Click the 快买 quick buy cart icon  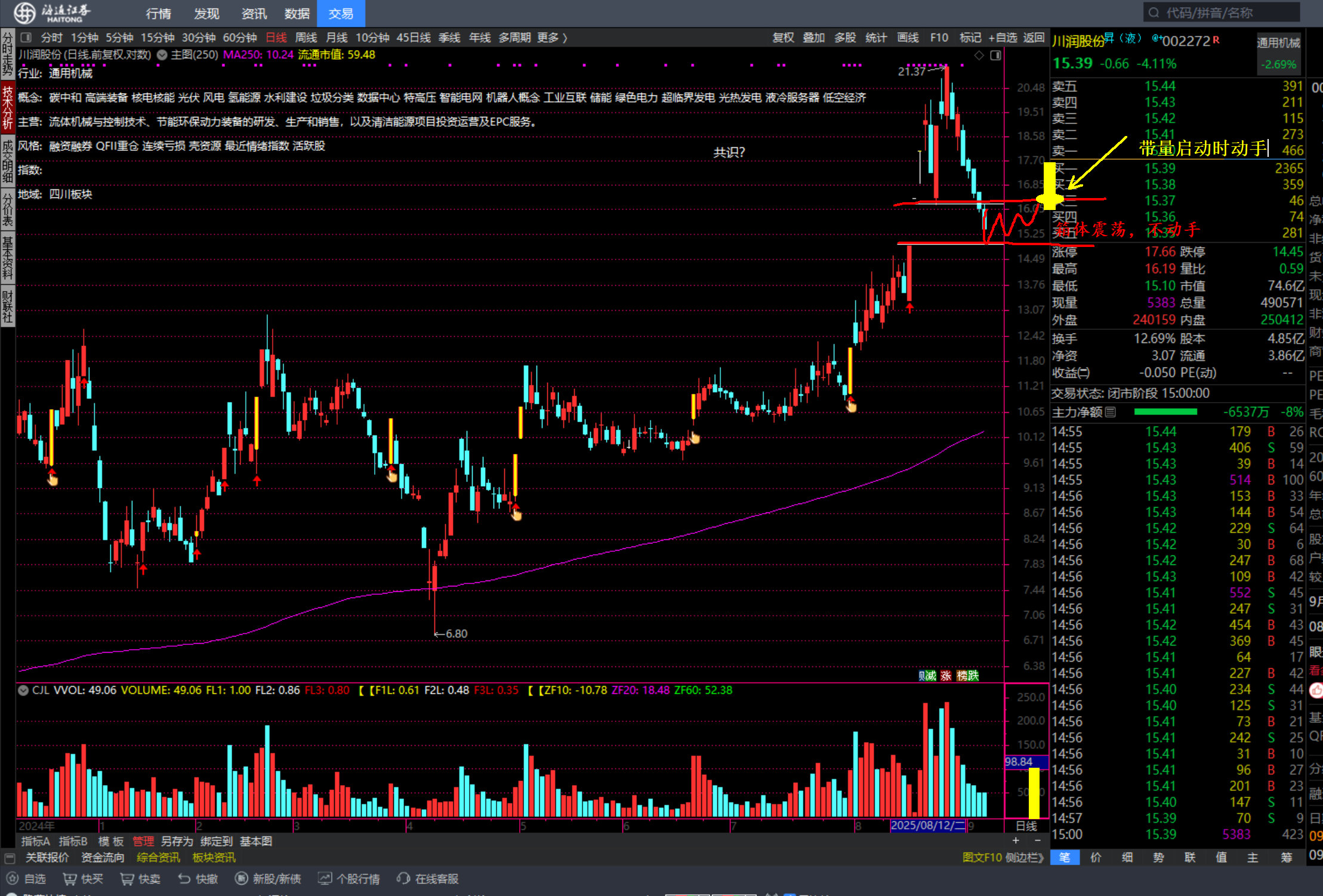[x=70, y=879]
